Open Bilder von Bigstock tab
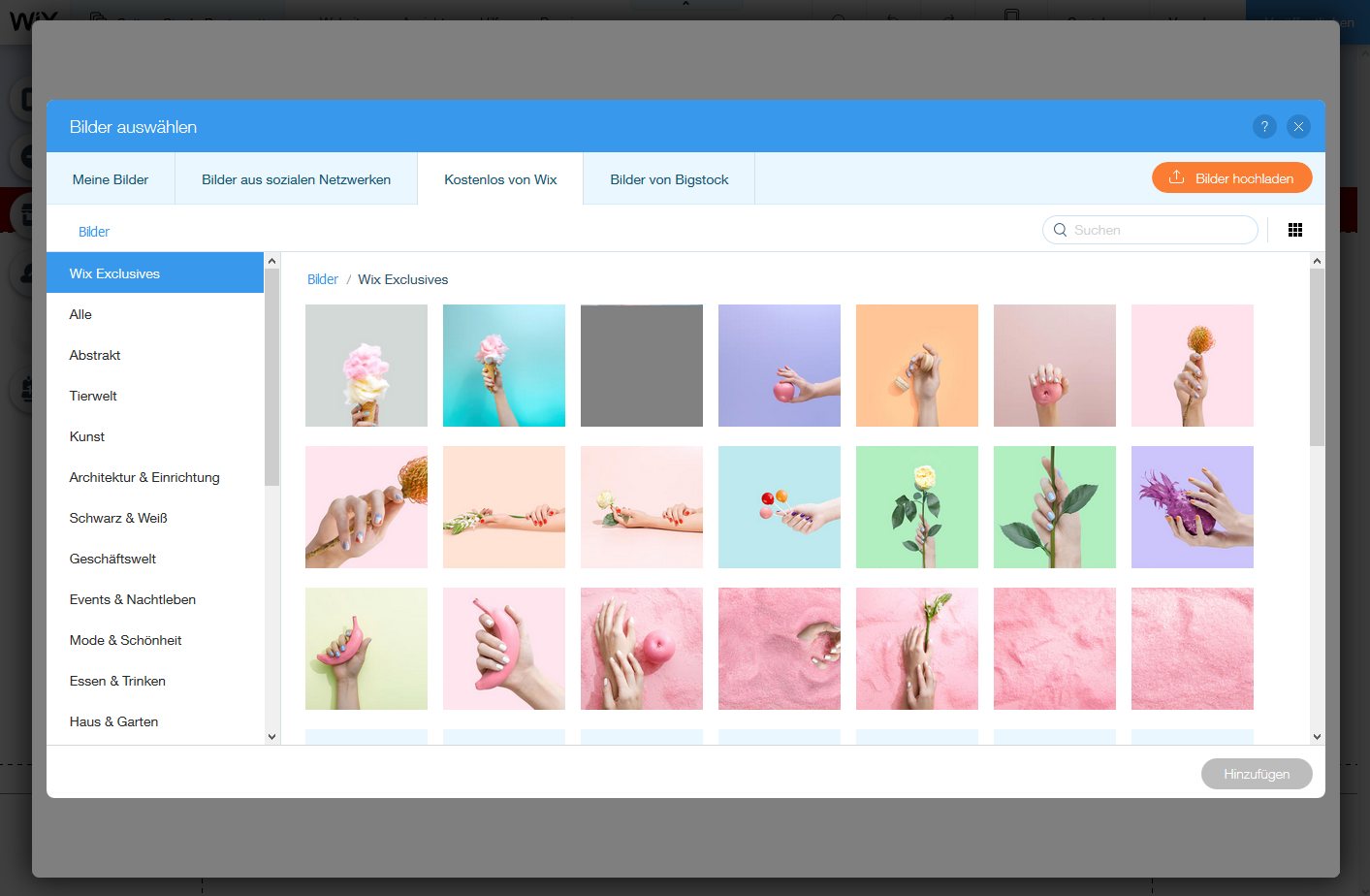This screenshot has height=896, width=1370. coord(669,179)
